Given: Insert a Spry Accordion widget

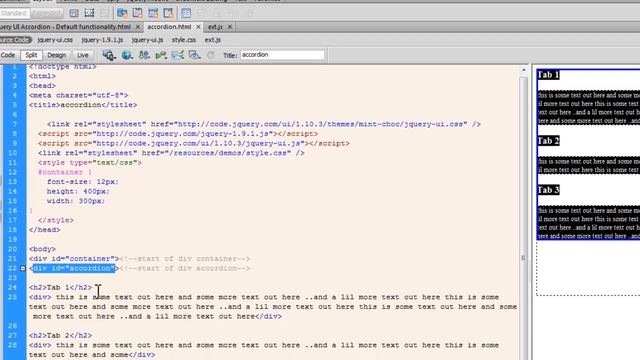Looking at the screenshot, I should [x=153, y=13].
